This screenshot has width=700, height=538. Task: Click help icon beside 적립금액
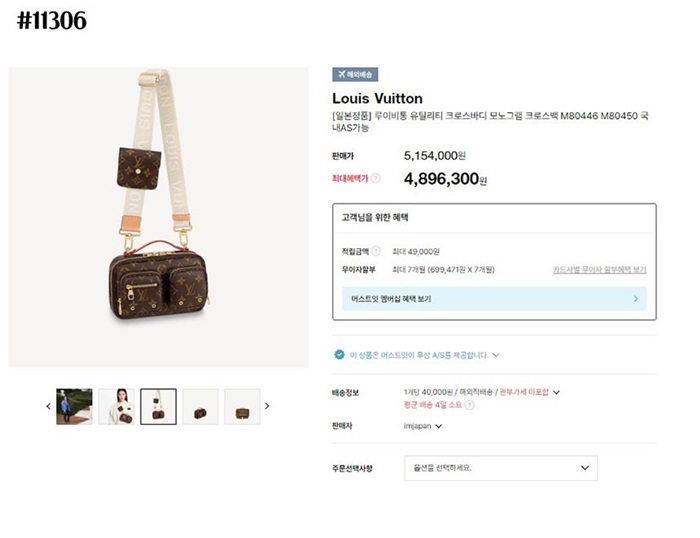(x=377, y=251)
